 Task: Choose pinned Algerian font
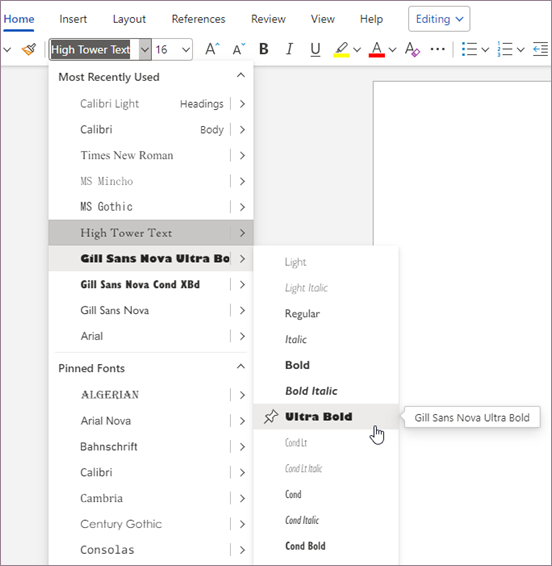coord(139,395)
